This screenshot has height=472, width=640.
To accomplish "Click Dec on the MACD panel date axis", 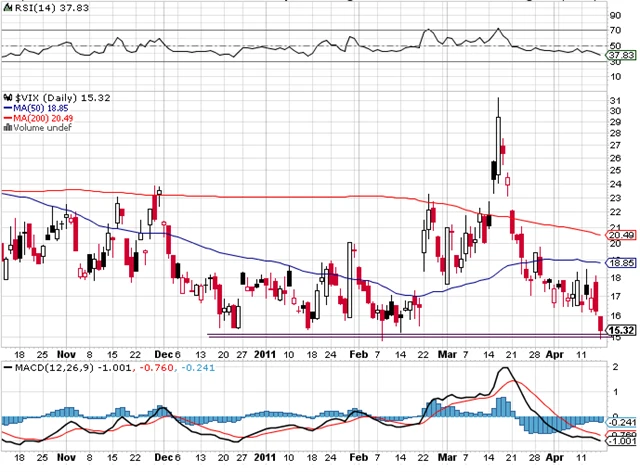I will [x=164, y=457].
